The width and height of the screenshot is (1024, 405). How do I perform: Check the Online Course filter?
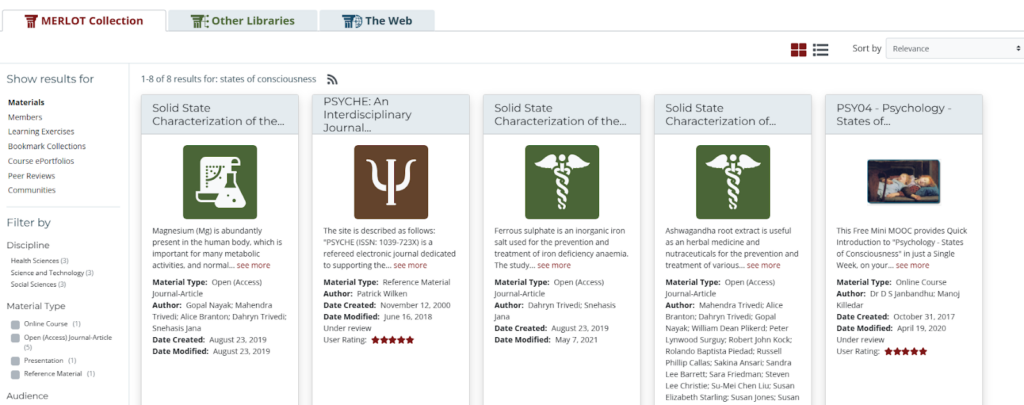(x=15, y=324)
